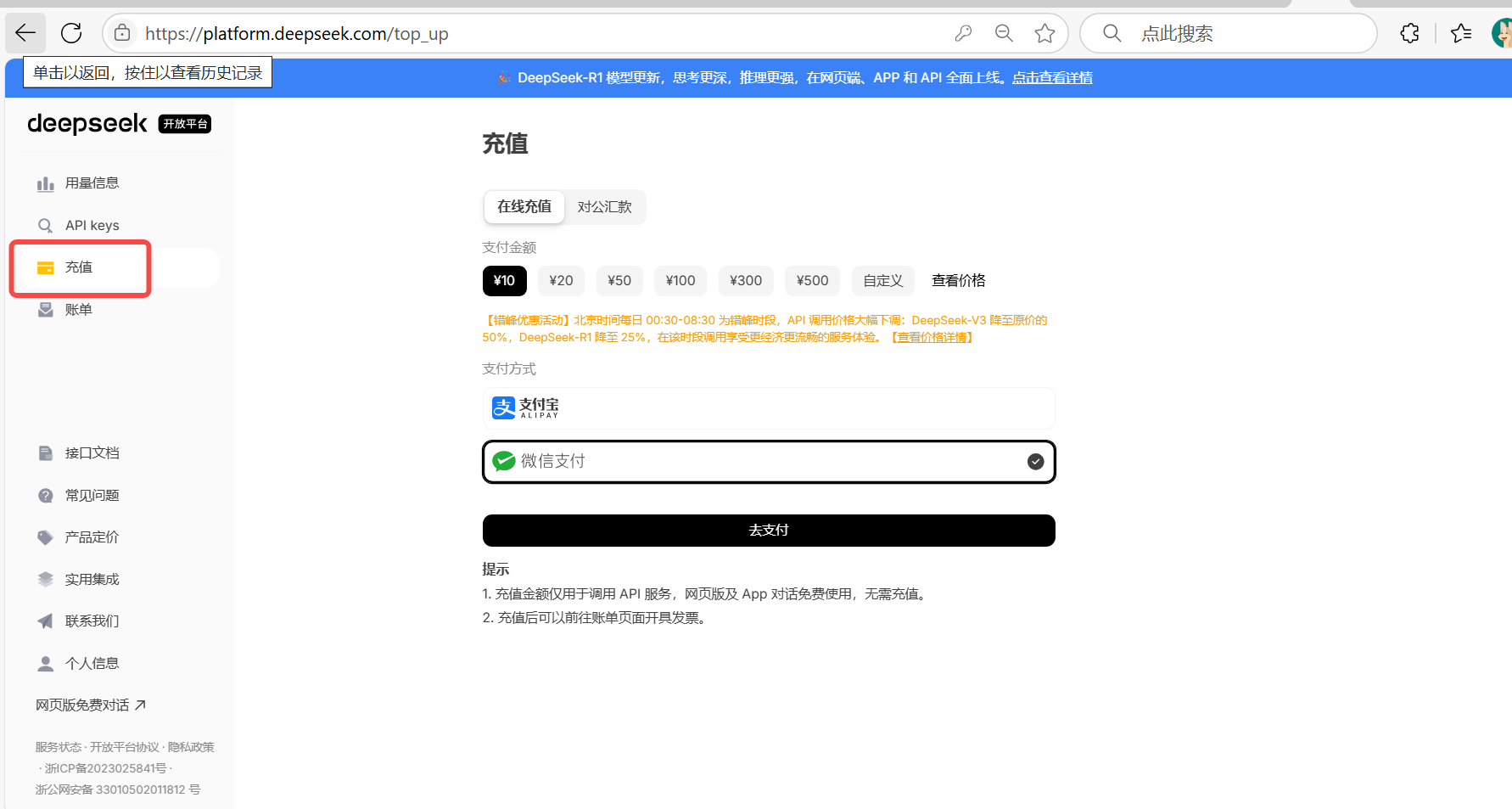The height and width of the screenshot is (809, 1512).
Task: Open 实用集成 in the sidebar
Action: pyautogui.click(x=92, y=580)
